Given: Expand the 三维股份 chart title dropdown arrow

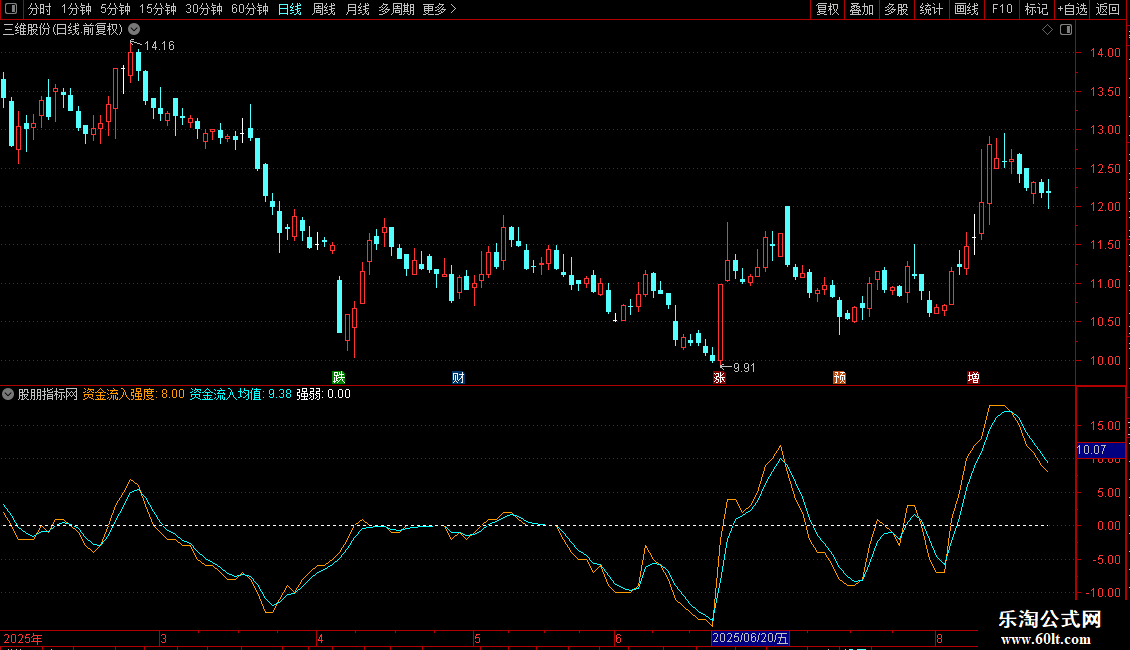Looking at the screenshot, I should coord(134,29).
